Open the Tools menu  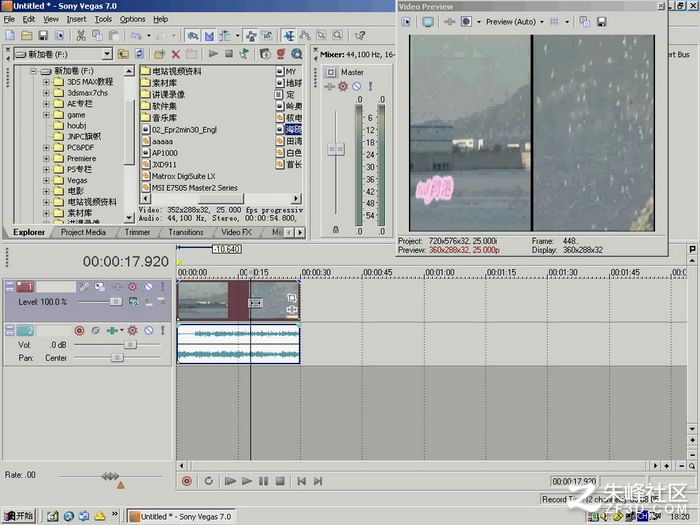(103, 19)
